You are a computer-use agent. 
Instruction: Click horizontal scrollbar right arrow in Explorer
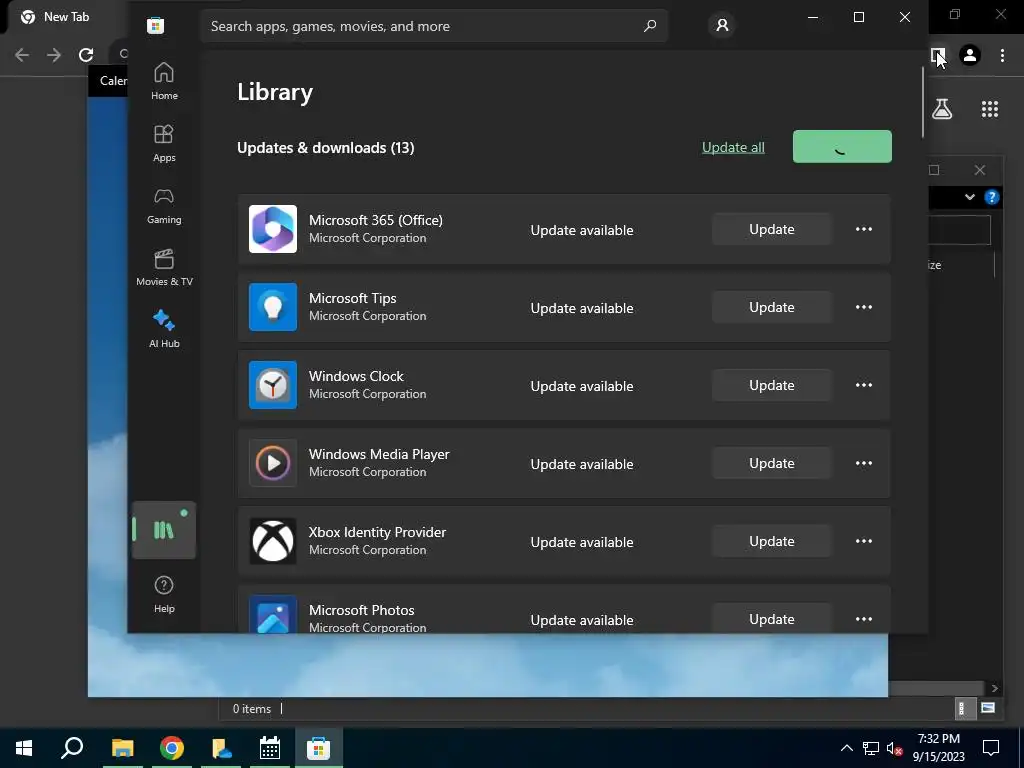[994, 688]
